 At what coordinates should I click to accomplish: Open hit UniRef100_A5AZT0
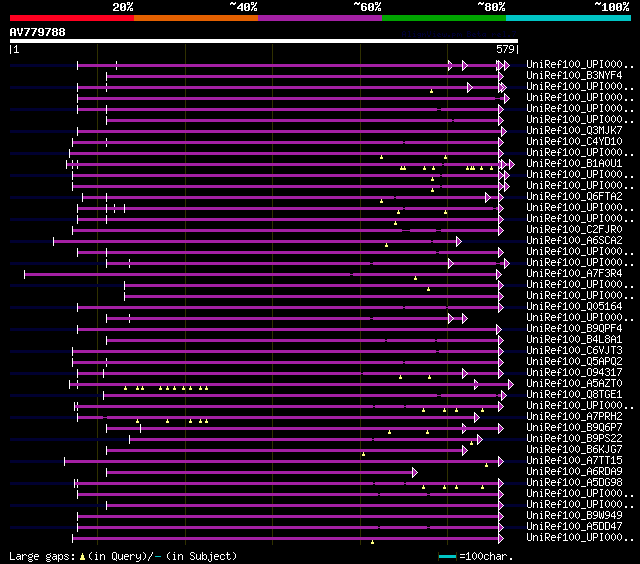coord(574,384)
